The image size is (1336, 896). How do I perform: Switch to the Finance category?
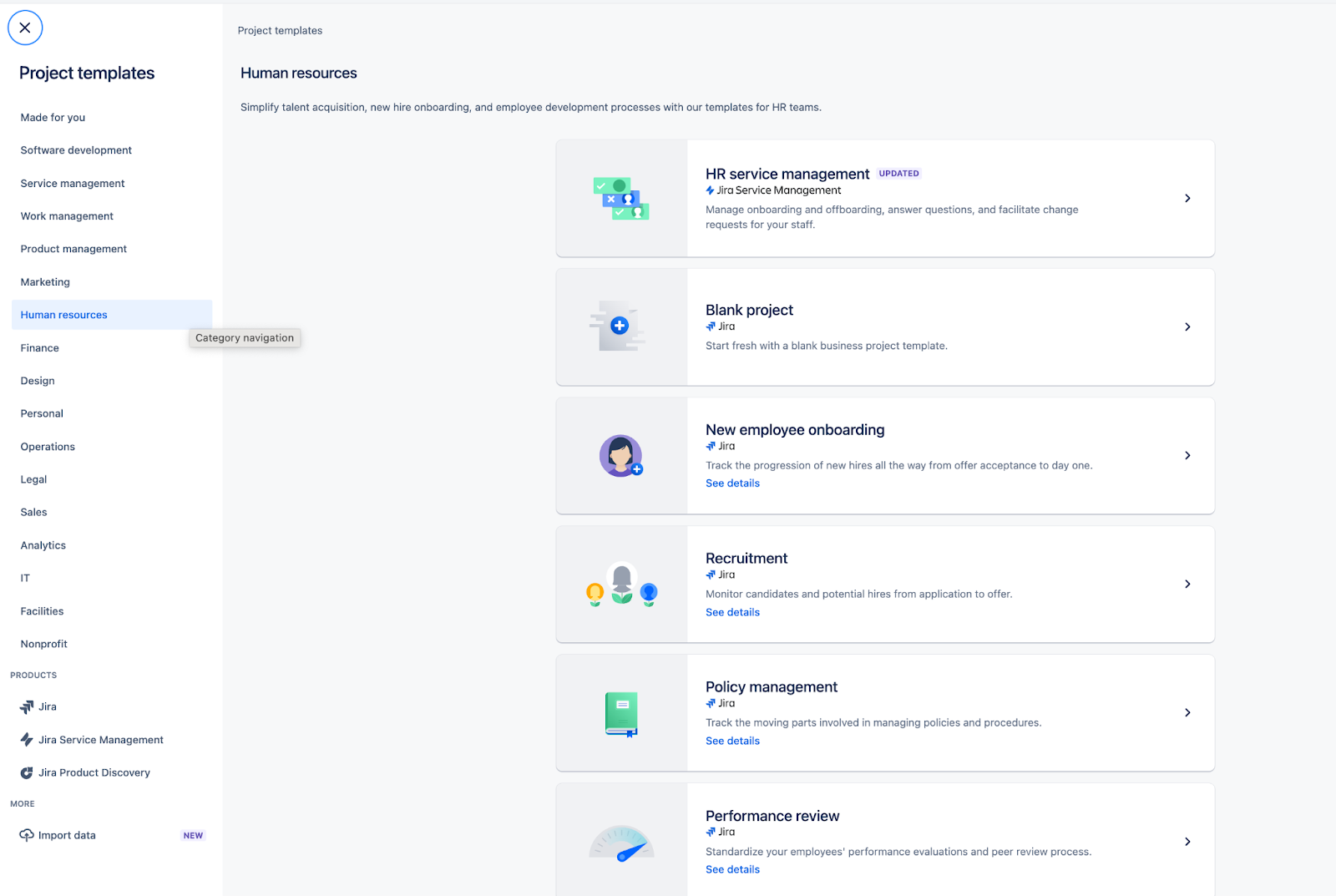point(40,348)
